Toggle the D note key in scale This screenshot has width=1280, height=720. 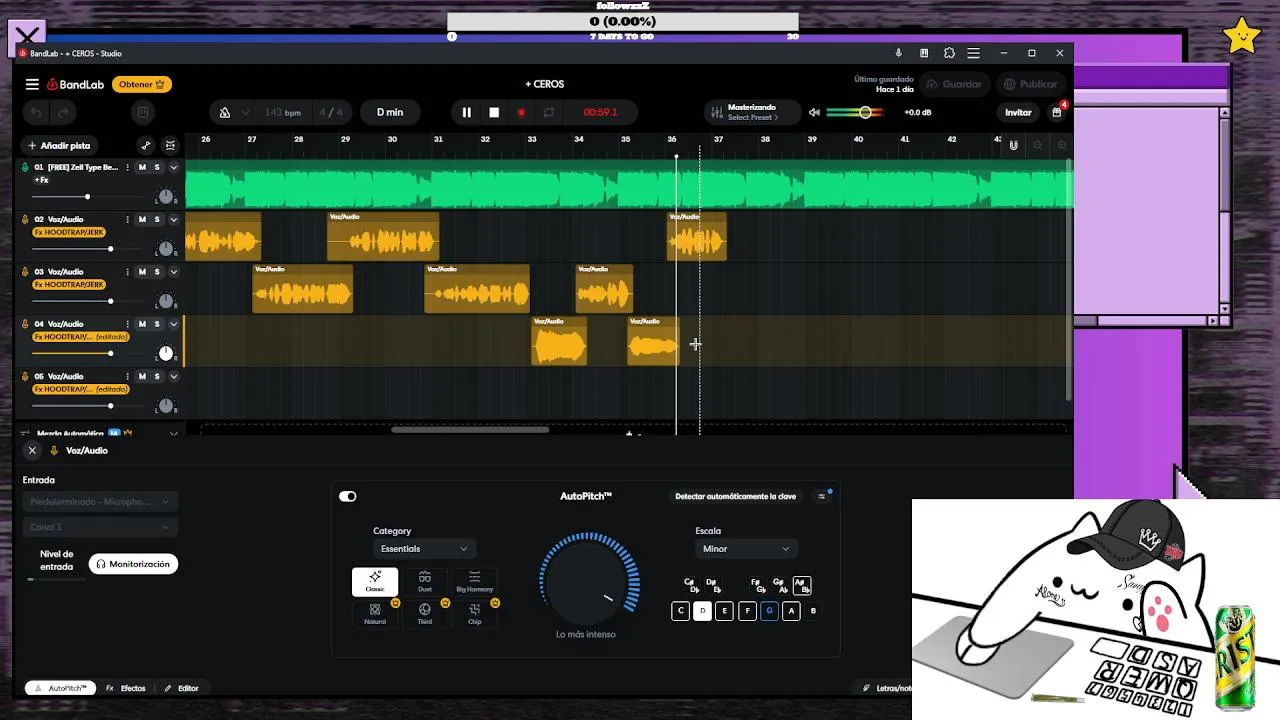(x=702, y=611)
